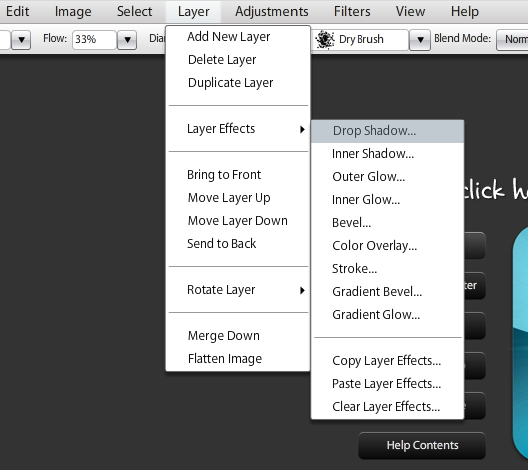Apply Inner Glow effect

pos(387,200)
